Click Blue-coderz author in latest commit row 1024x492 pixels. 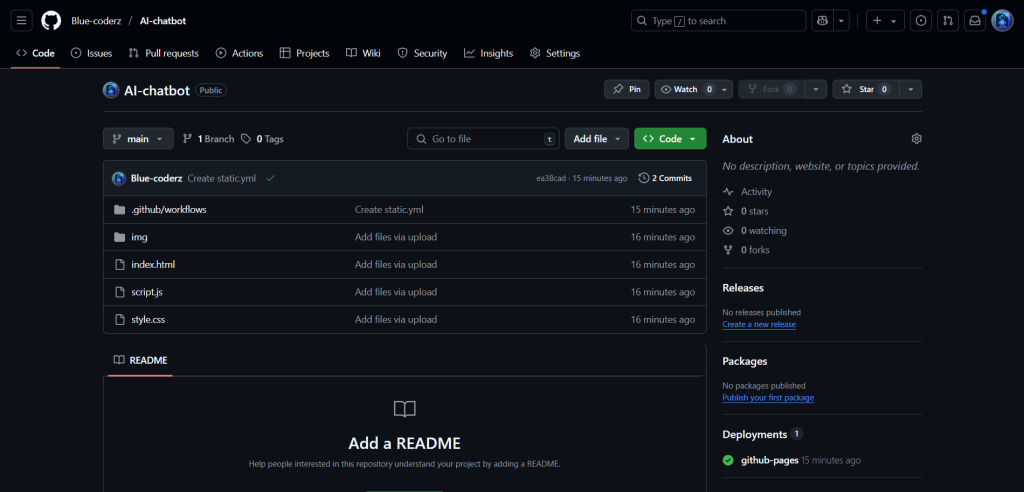tap(157, 178)
